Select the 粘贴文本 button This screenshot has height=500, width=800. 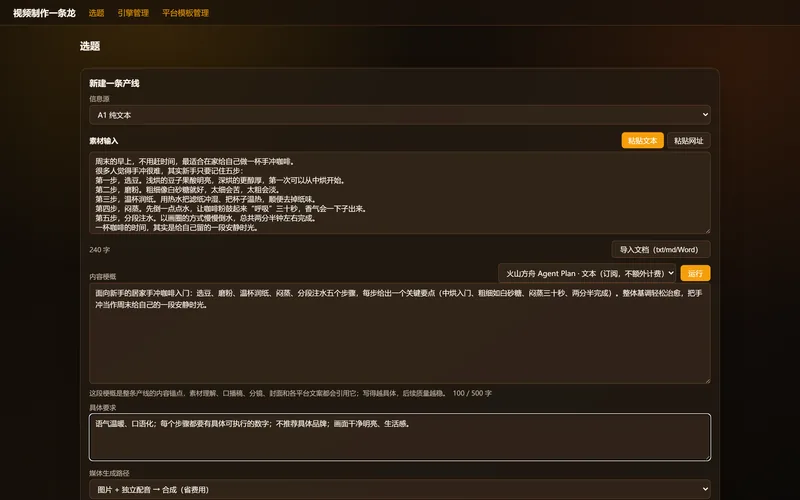point(642,140)
